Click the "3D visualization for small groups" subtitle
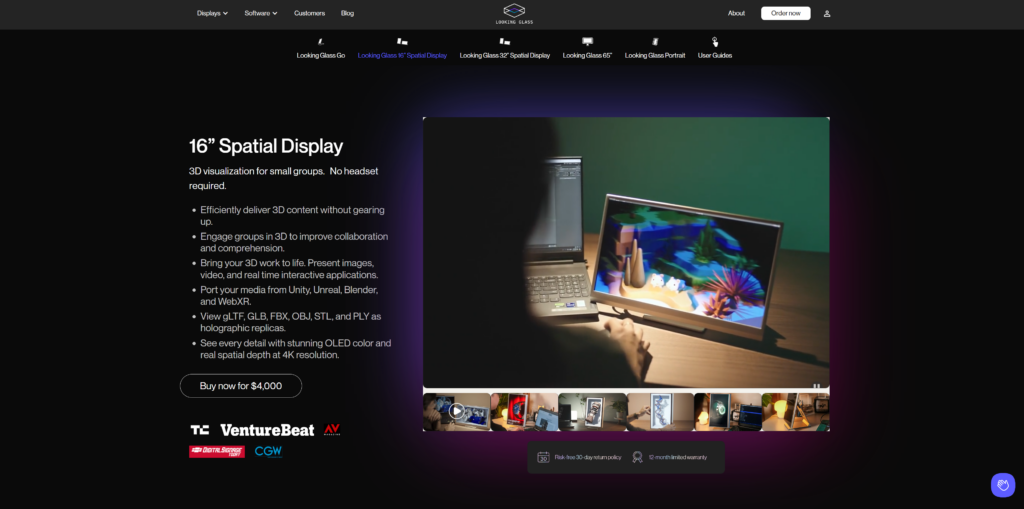 tap(283, 178)
